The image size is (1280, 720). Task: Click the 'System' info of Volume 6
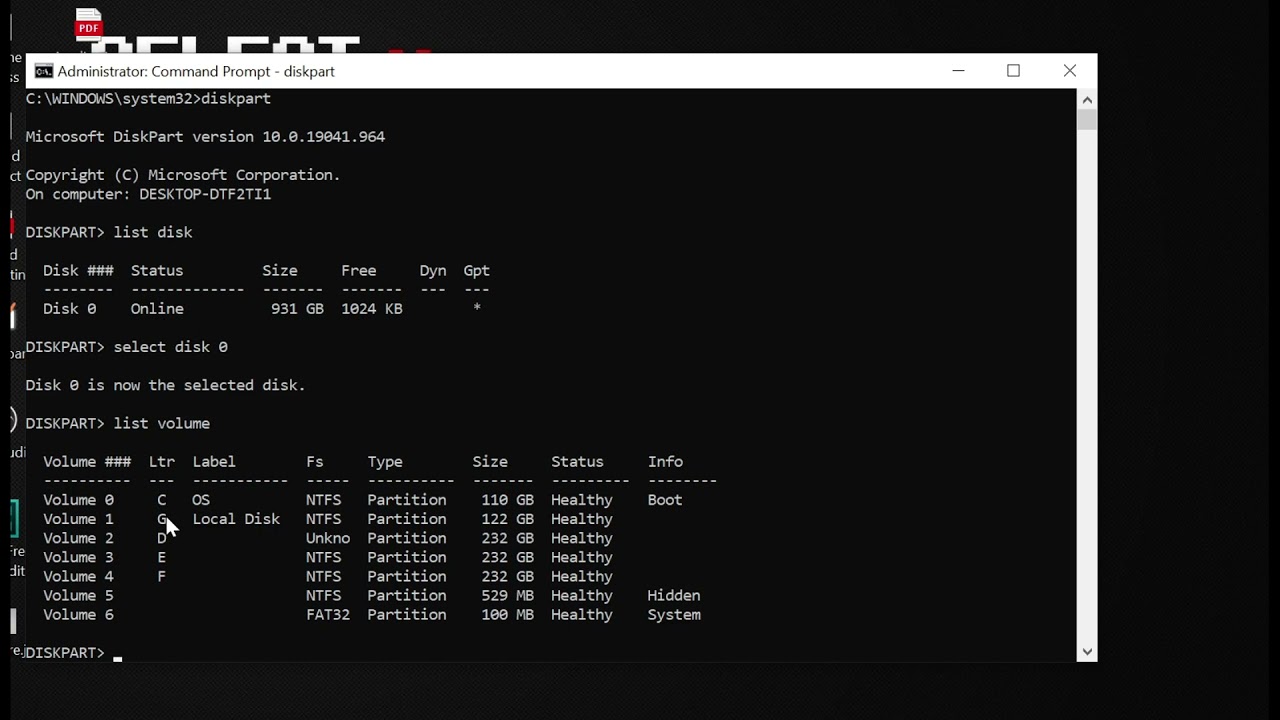674,615
